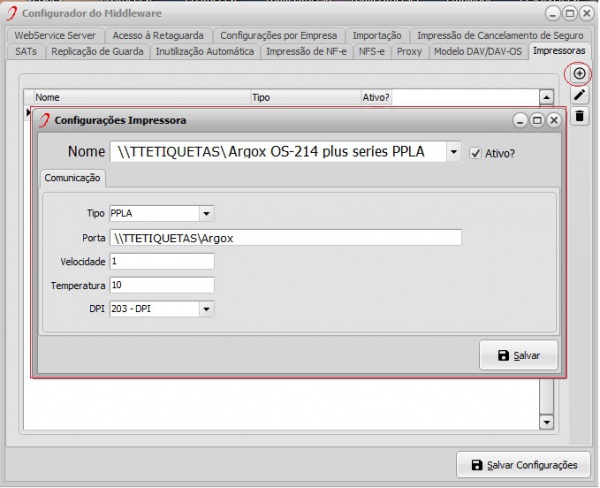Focus the Velocidade field

(162, 261)
